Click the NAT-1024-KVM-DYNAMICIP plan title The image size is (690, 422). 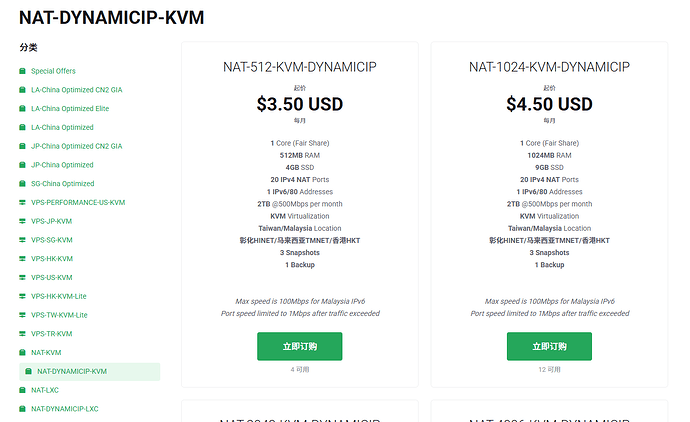pyautogui.click(x=549, y=67)
